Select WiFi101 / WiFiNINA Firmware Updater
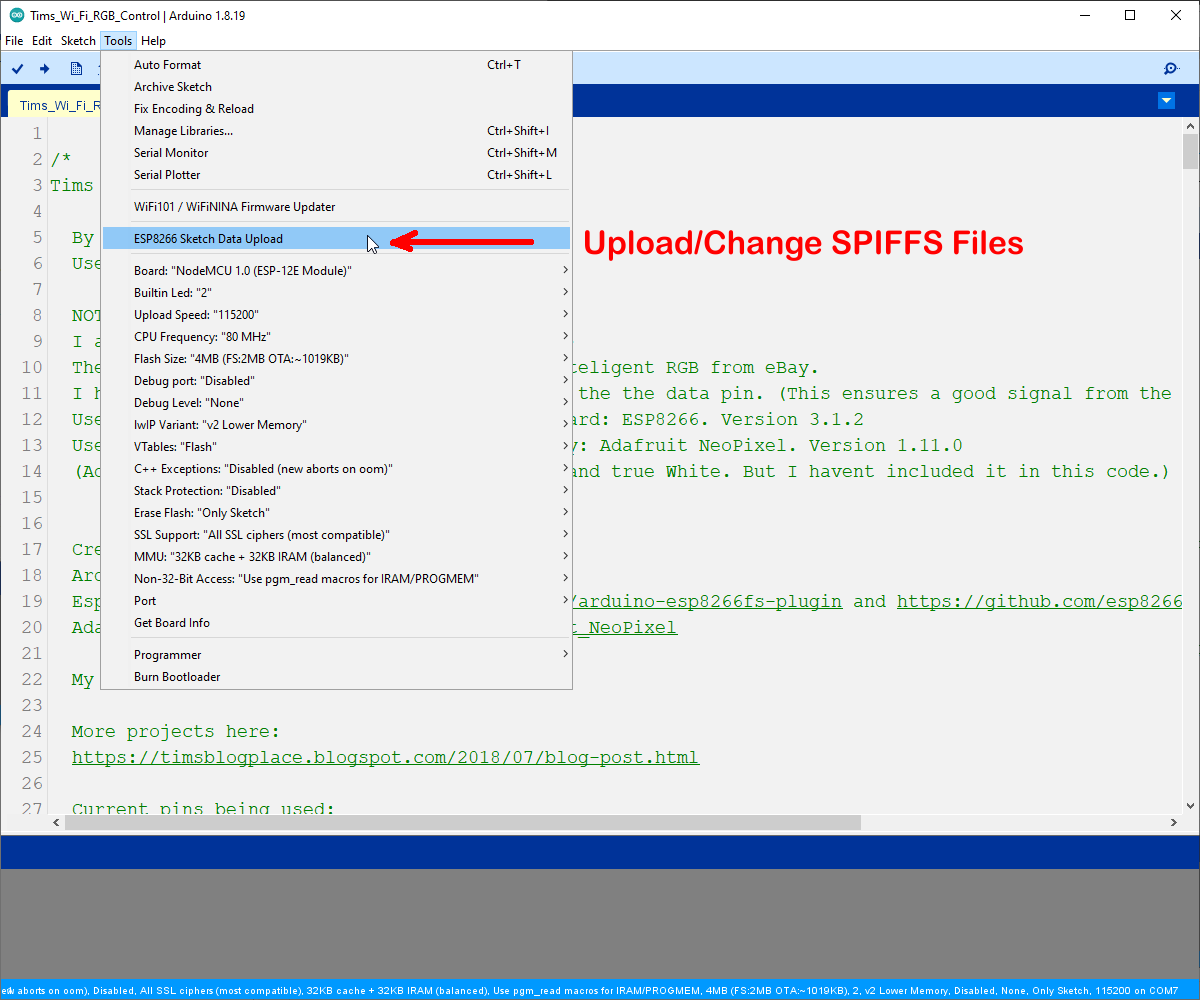The height and width of the screenshot is (1000, 1200). coord(336,207)
